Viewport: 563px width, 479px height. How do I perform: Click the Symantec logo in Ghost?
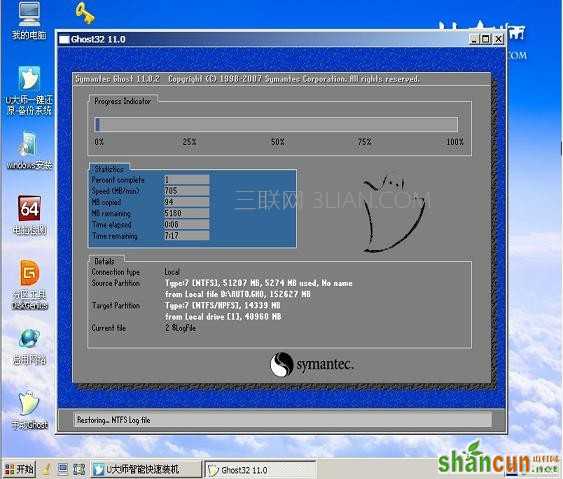pyautogui.click(x=312, y=364)
